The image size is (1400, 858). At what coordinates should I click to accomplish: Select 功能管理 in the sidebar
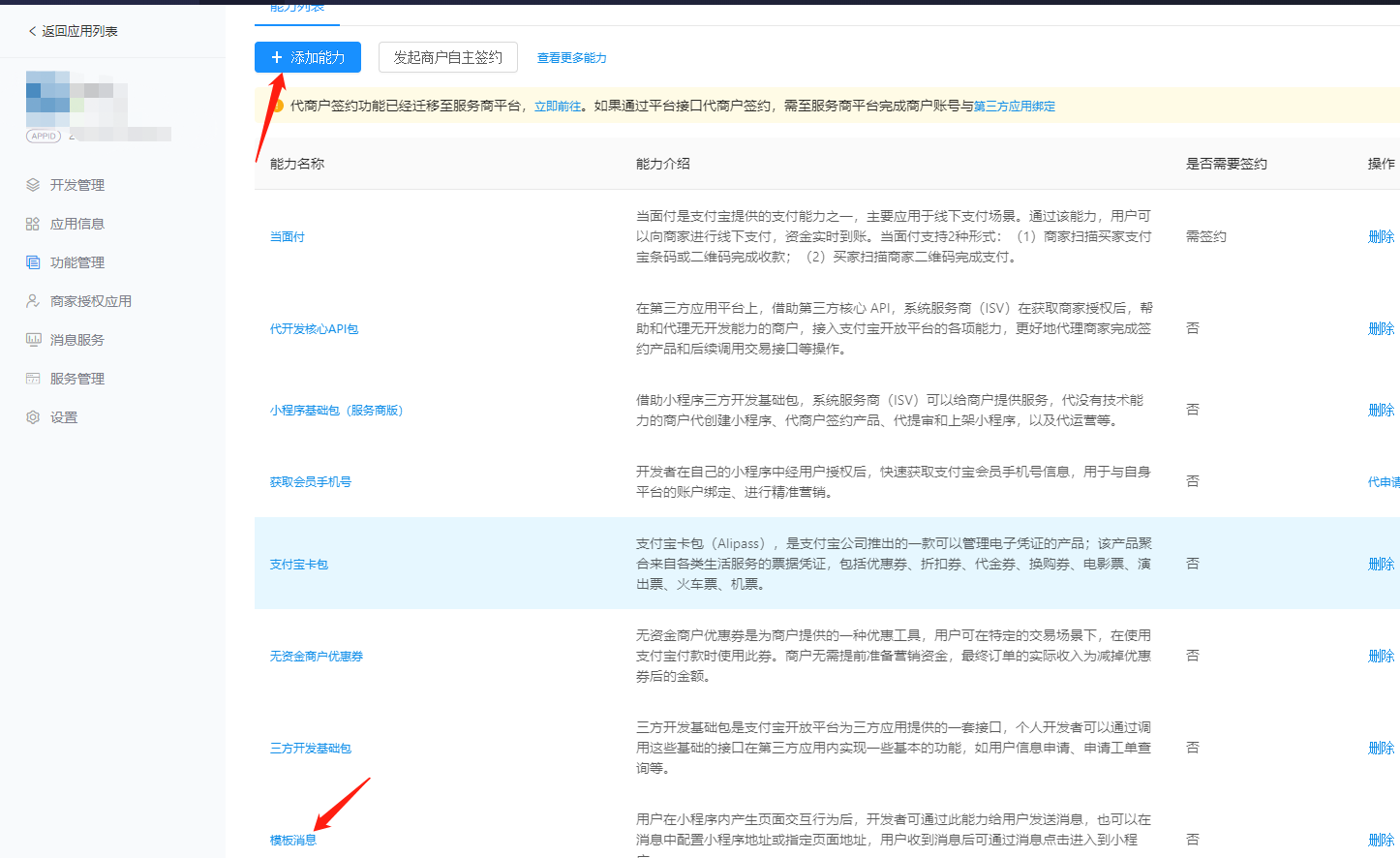77,262
